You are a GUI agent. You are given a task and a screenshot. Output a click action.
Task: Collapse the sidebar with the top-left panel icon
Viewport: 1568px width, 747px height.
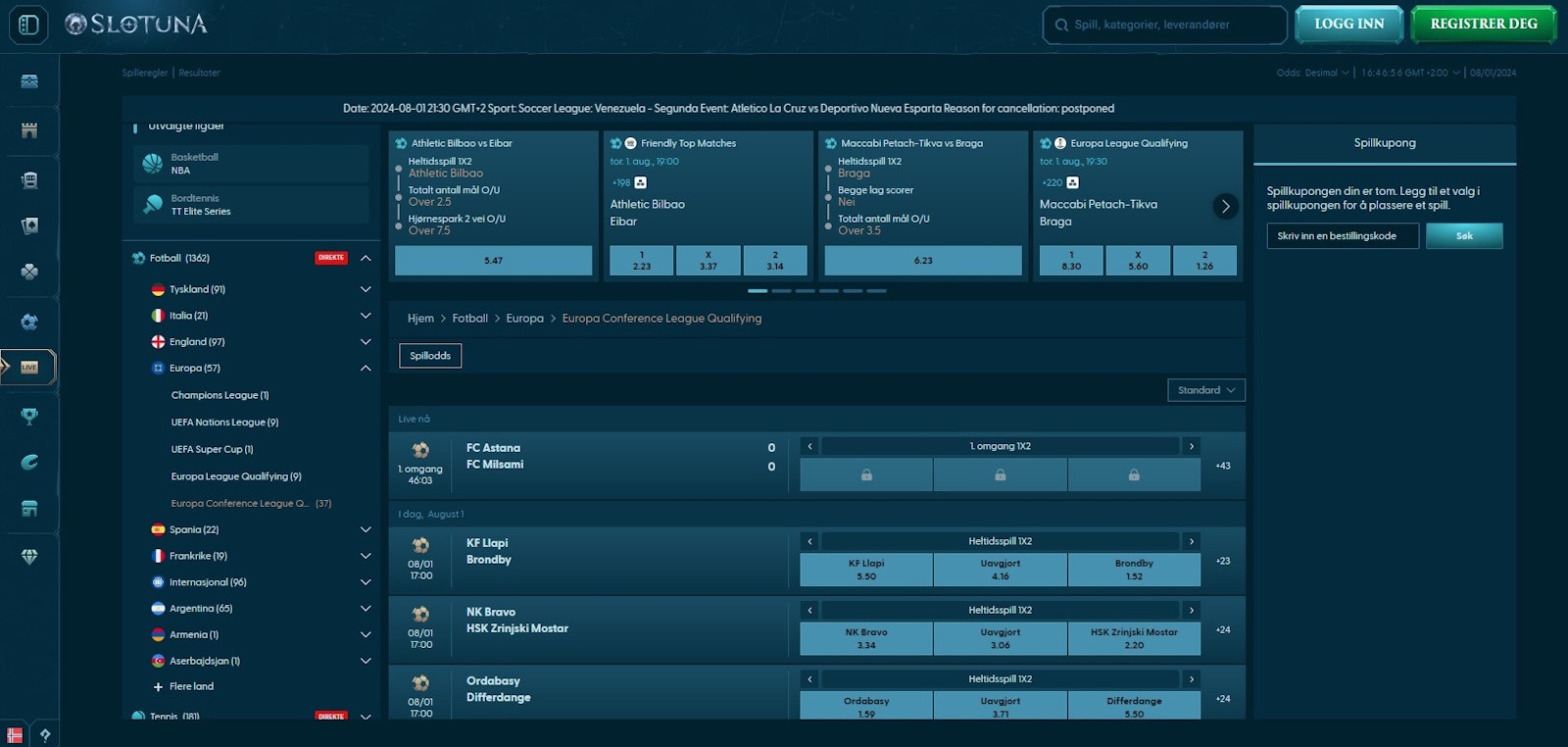[x=28, y=25]
